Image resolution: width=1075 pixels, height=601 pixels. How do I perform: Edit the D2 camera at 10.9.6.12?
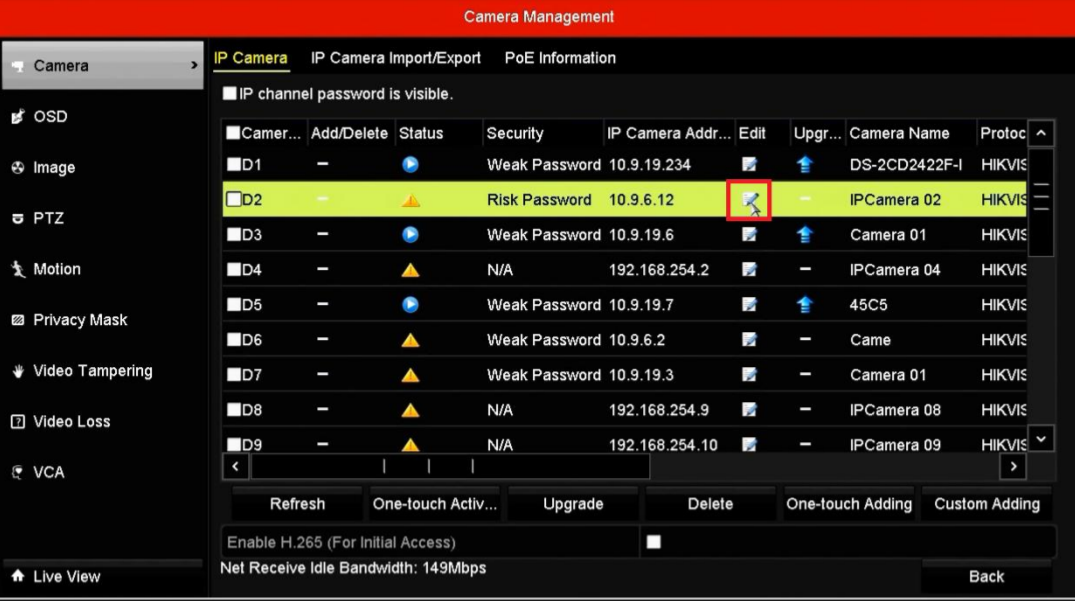point(749,200)
